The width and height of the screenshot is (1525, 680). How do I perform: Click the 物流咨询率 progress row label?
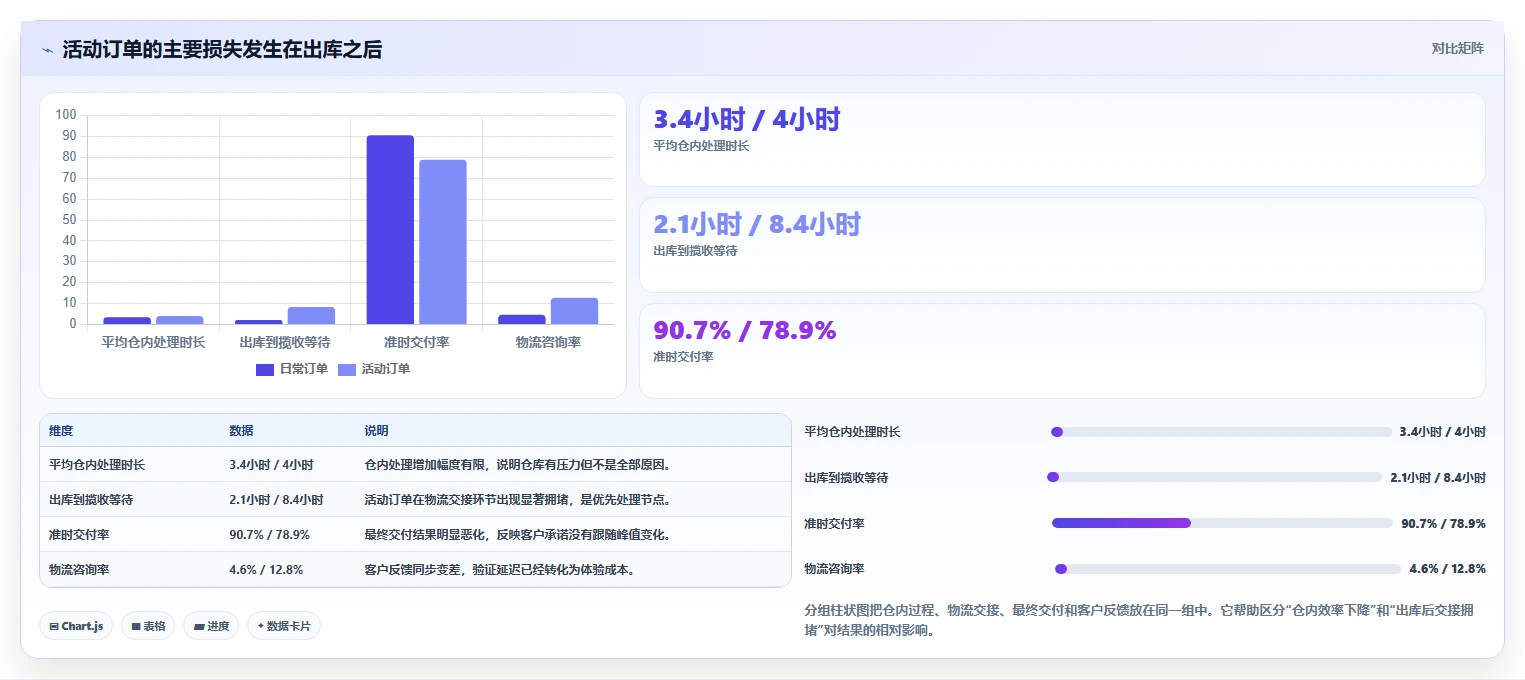point(834,569)
